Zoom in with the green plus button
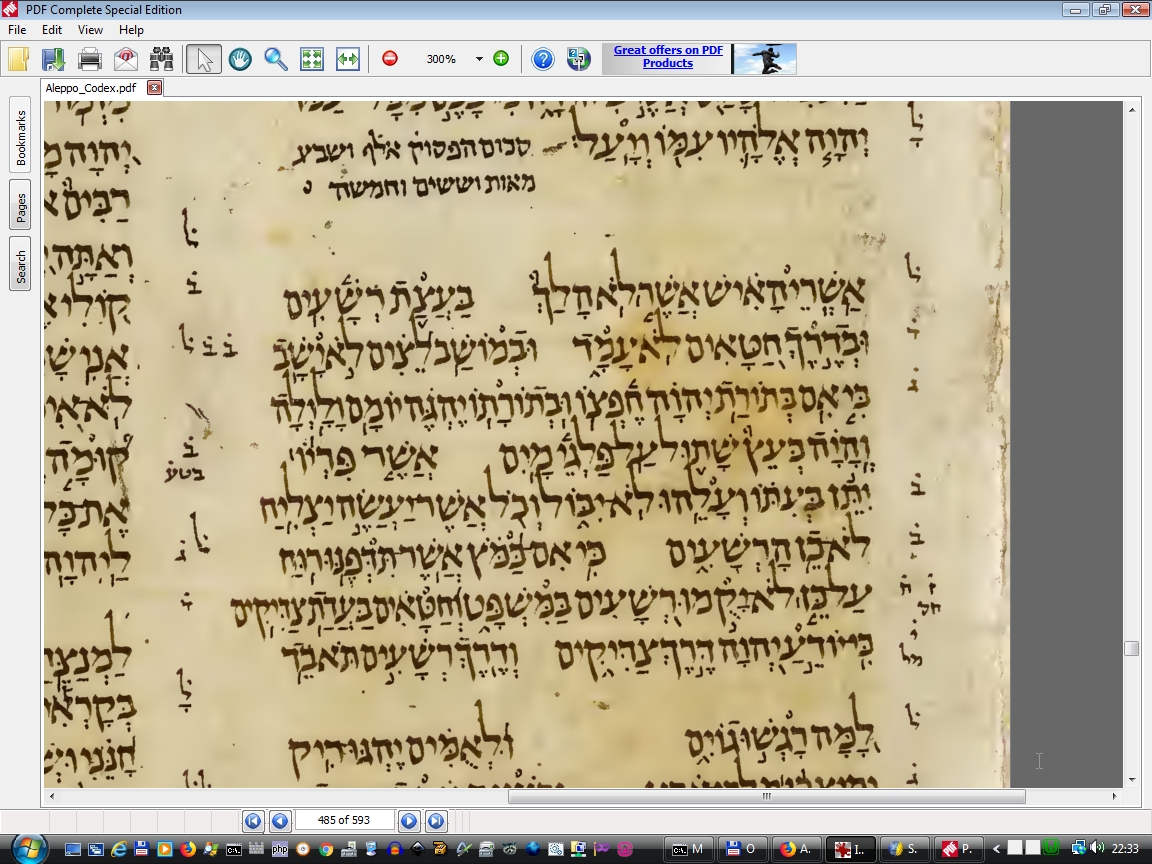This screenshot has height=864, width=1152. click(x=501, y=59)
